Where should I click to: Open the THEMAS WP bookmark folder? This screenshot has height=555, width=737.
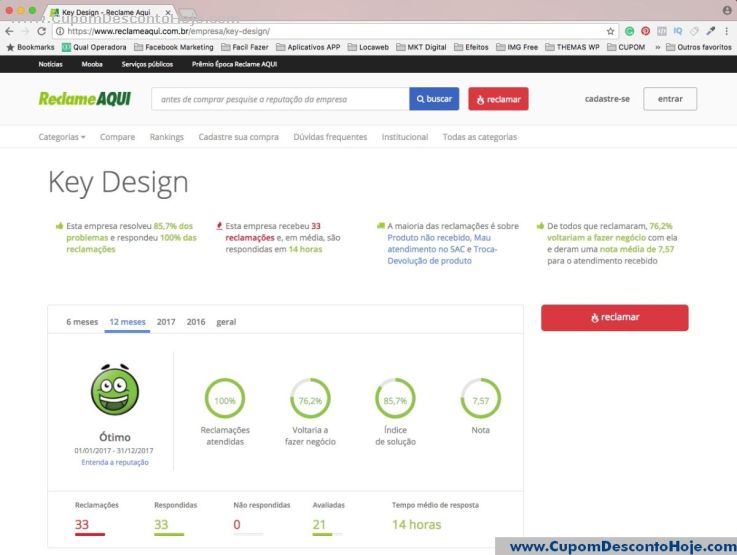tap(572, 47)
